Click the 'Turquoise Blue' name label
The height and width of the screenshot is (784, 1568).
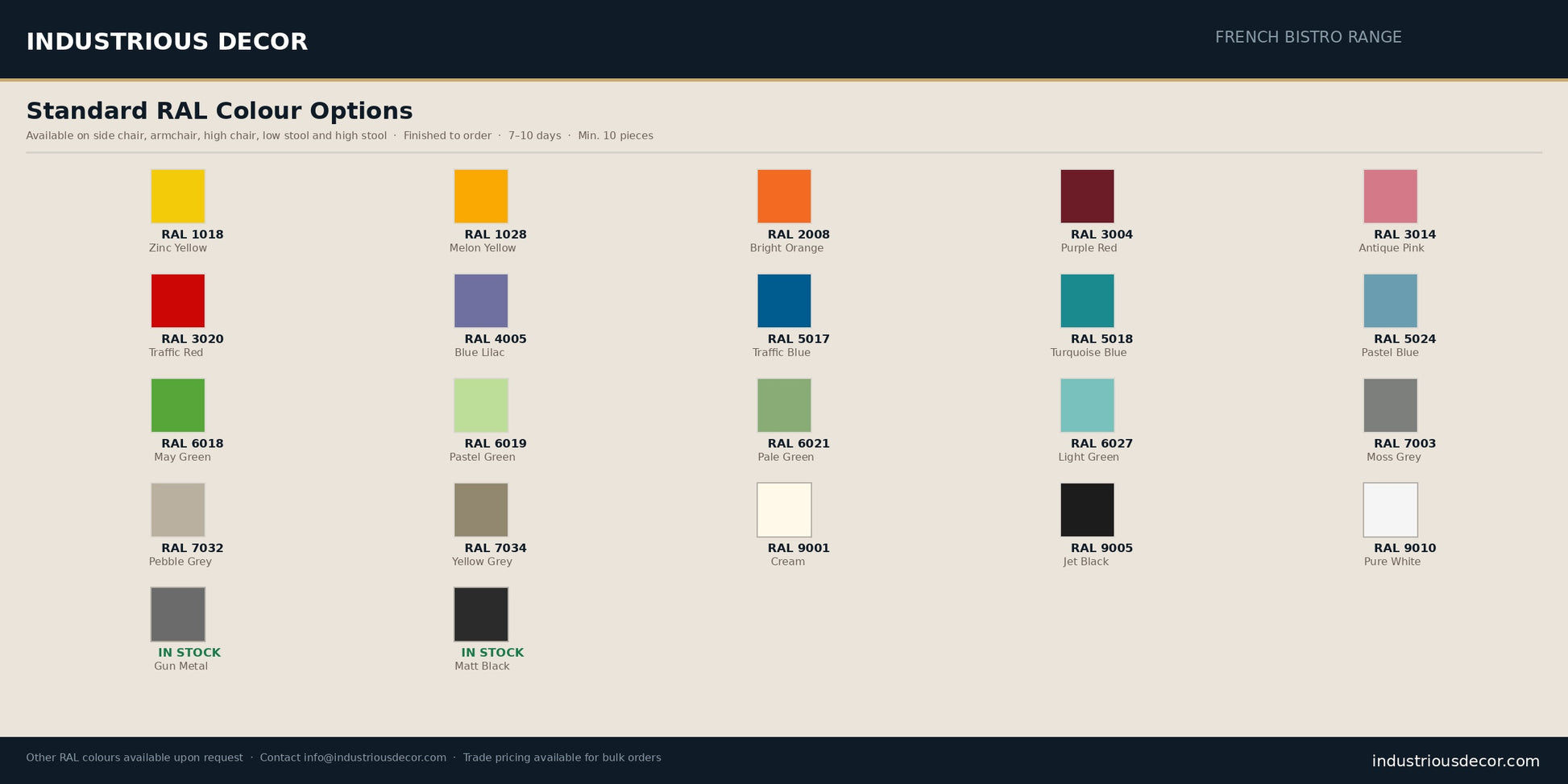pyautogui.click(x=1089, y=353)
